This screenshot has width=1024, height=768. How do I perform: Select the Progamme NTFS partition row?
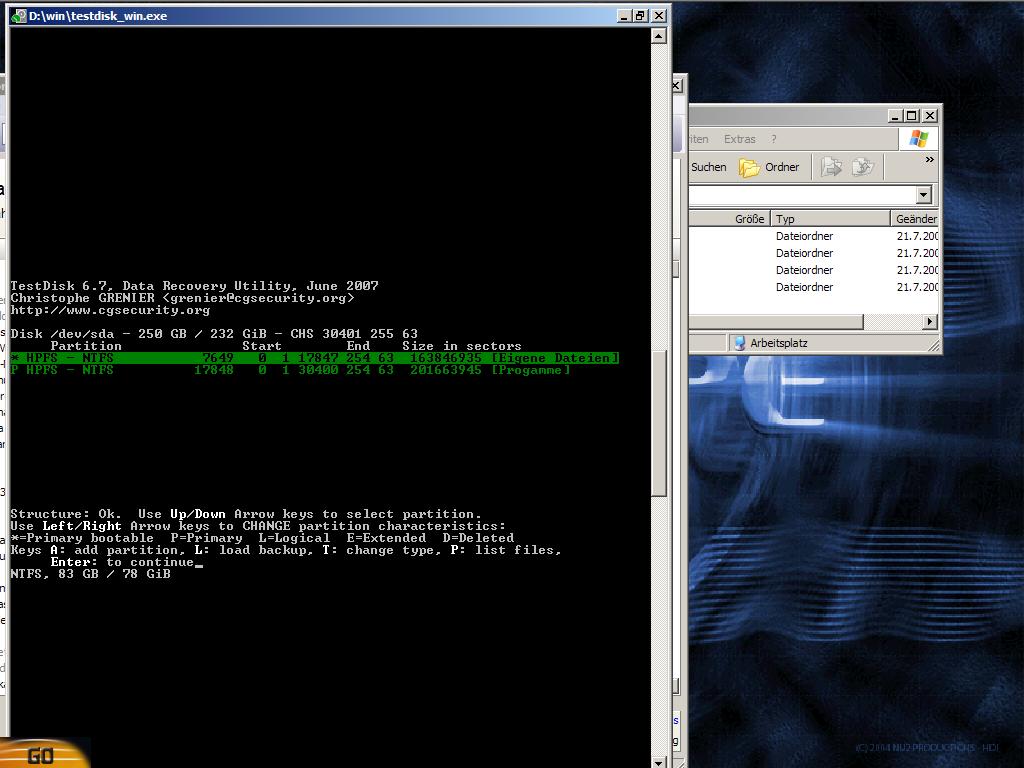tap(291, 370)
